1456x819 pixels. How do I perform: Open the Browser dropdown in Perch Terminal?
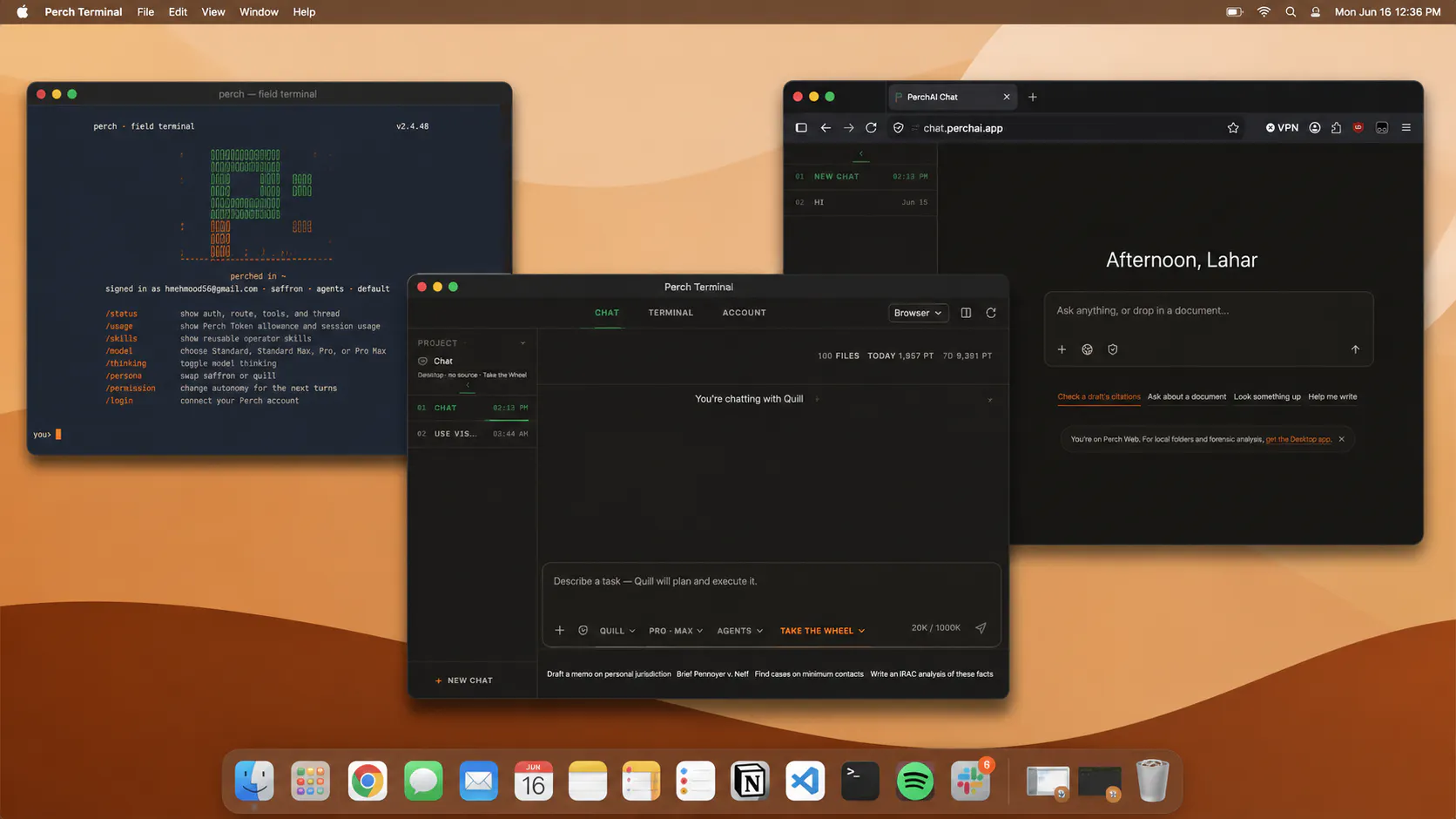918,313
